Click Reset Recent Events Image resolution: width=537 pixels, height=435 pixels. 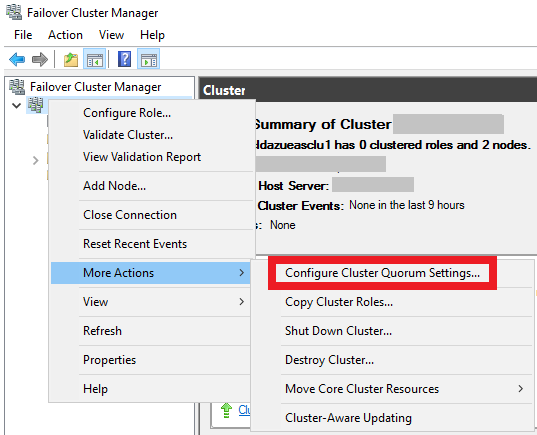click(151, 244)
